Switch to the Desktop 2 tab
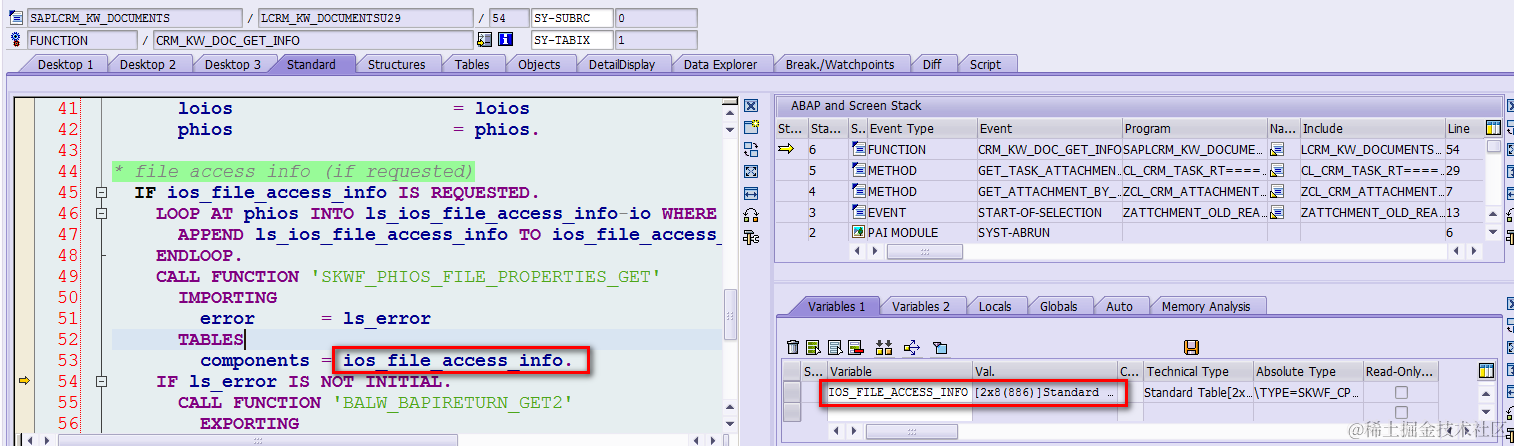 [x=148, y=64]
